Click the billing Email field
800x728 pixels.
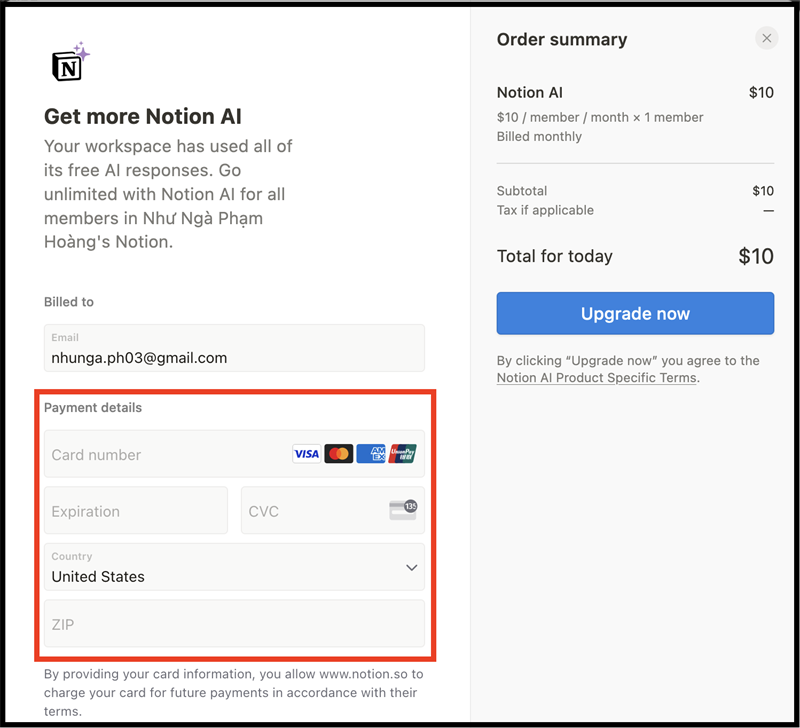click(x=234, y=348)
